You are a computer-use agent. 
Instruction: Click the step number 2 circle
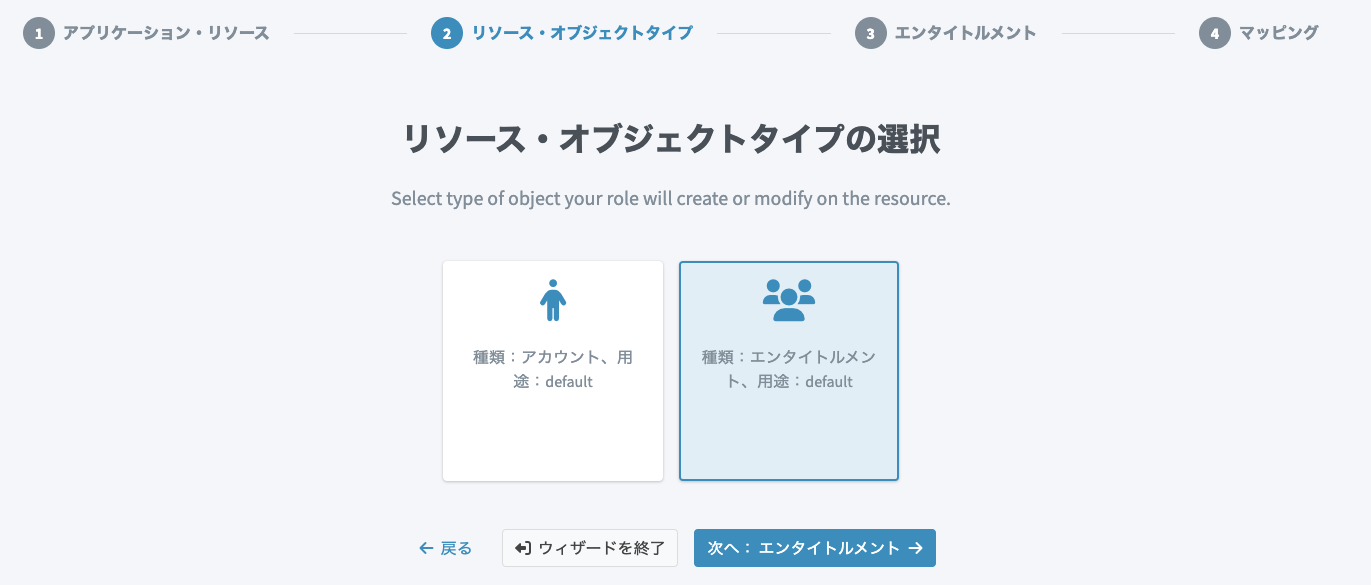(x=447, y=33)
